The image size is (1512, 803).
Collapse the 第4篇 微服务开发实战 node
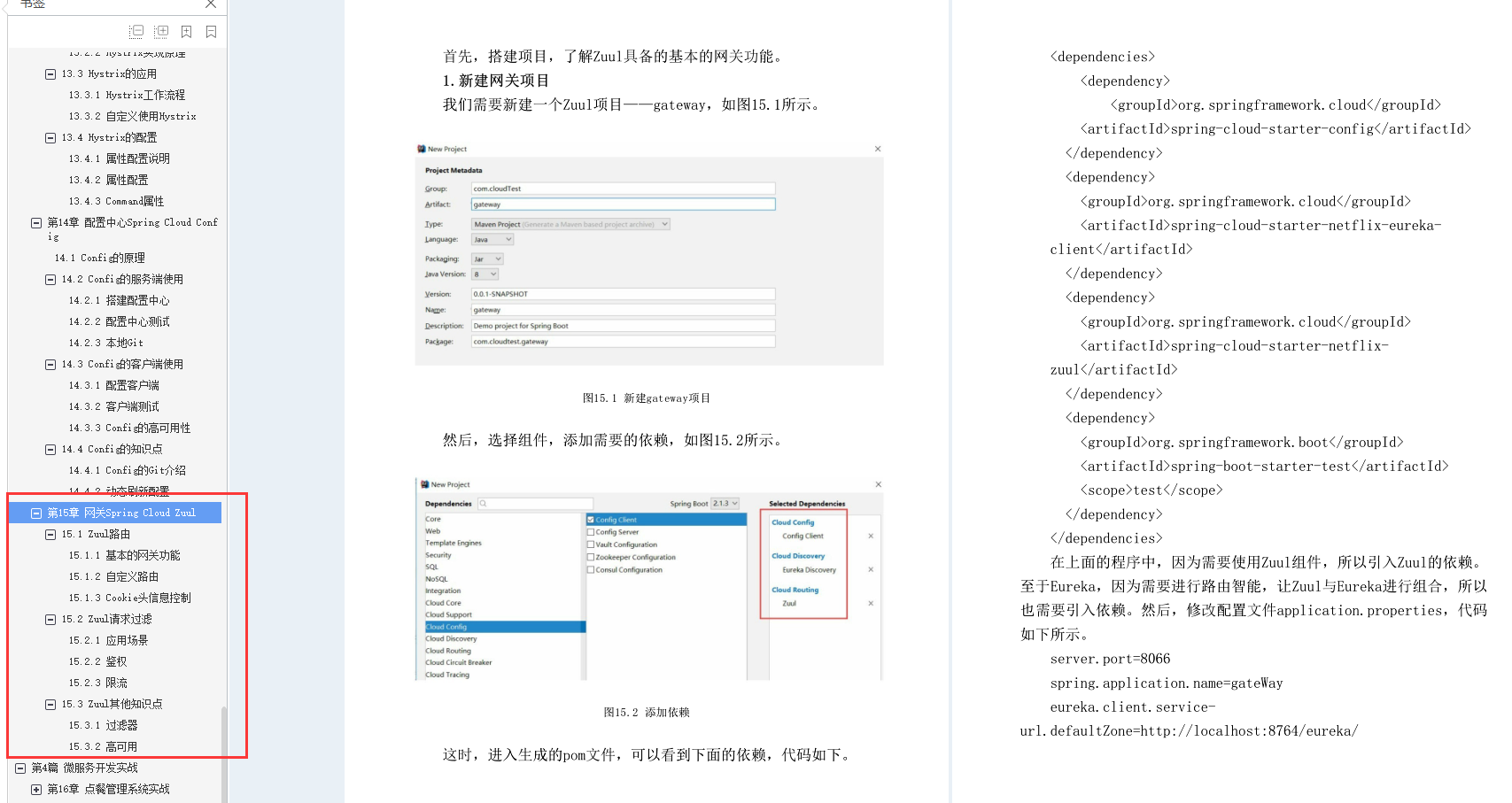coord(20,768)
